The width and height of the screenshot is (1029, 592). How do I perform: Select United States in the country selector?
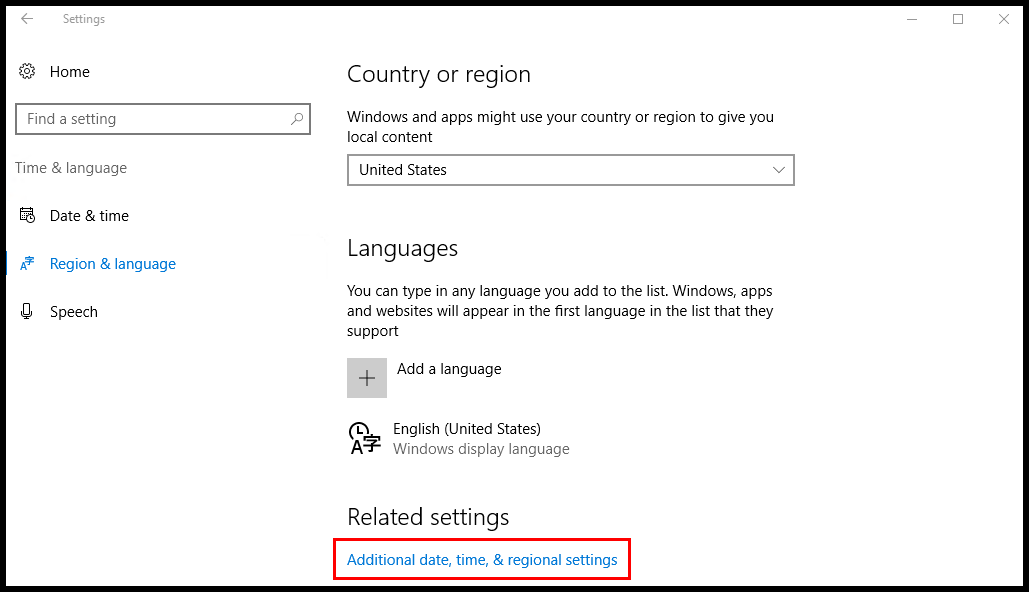click(x=570, y=170)
